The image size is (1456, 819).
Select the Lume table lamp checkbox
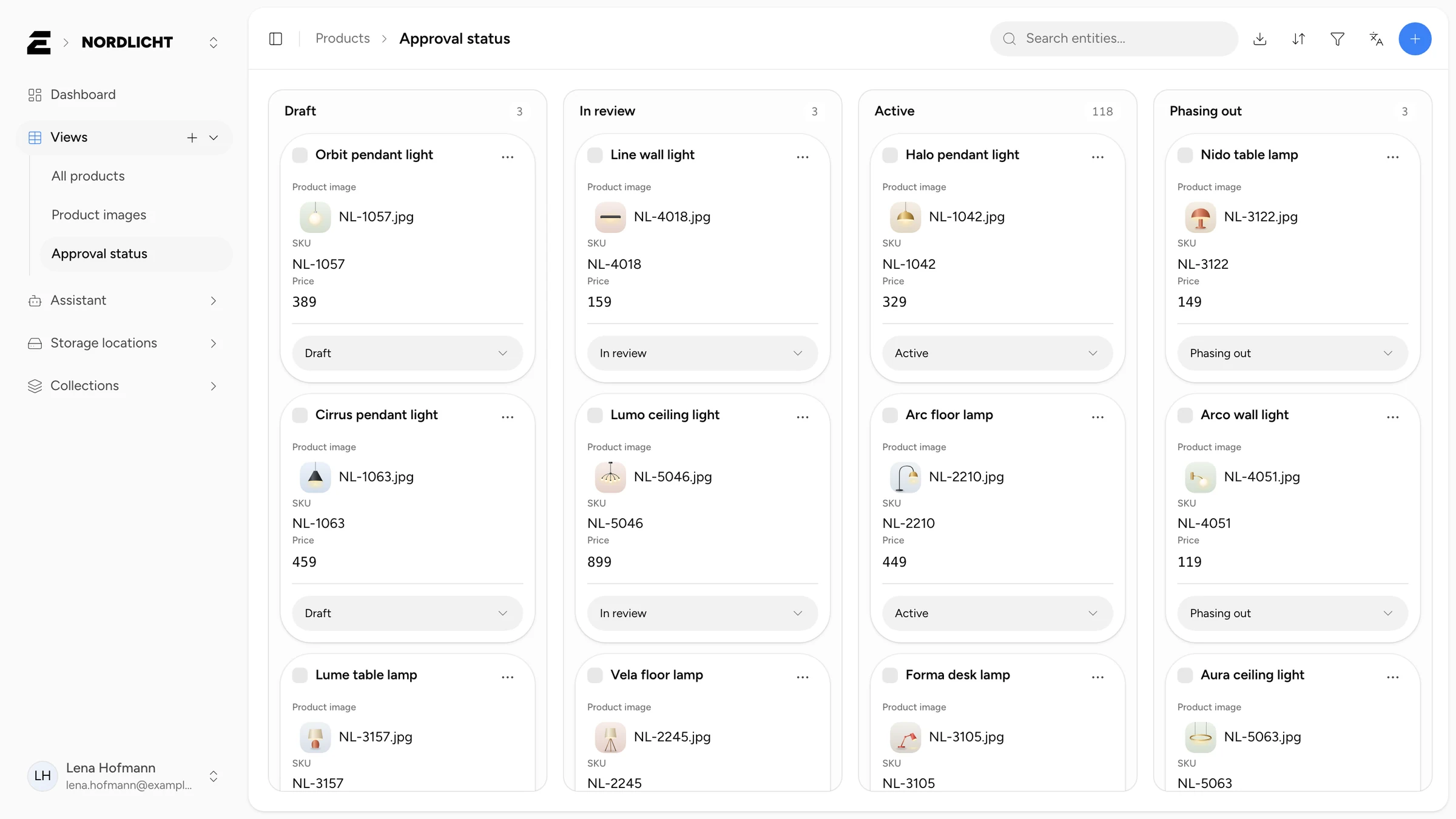300,675
